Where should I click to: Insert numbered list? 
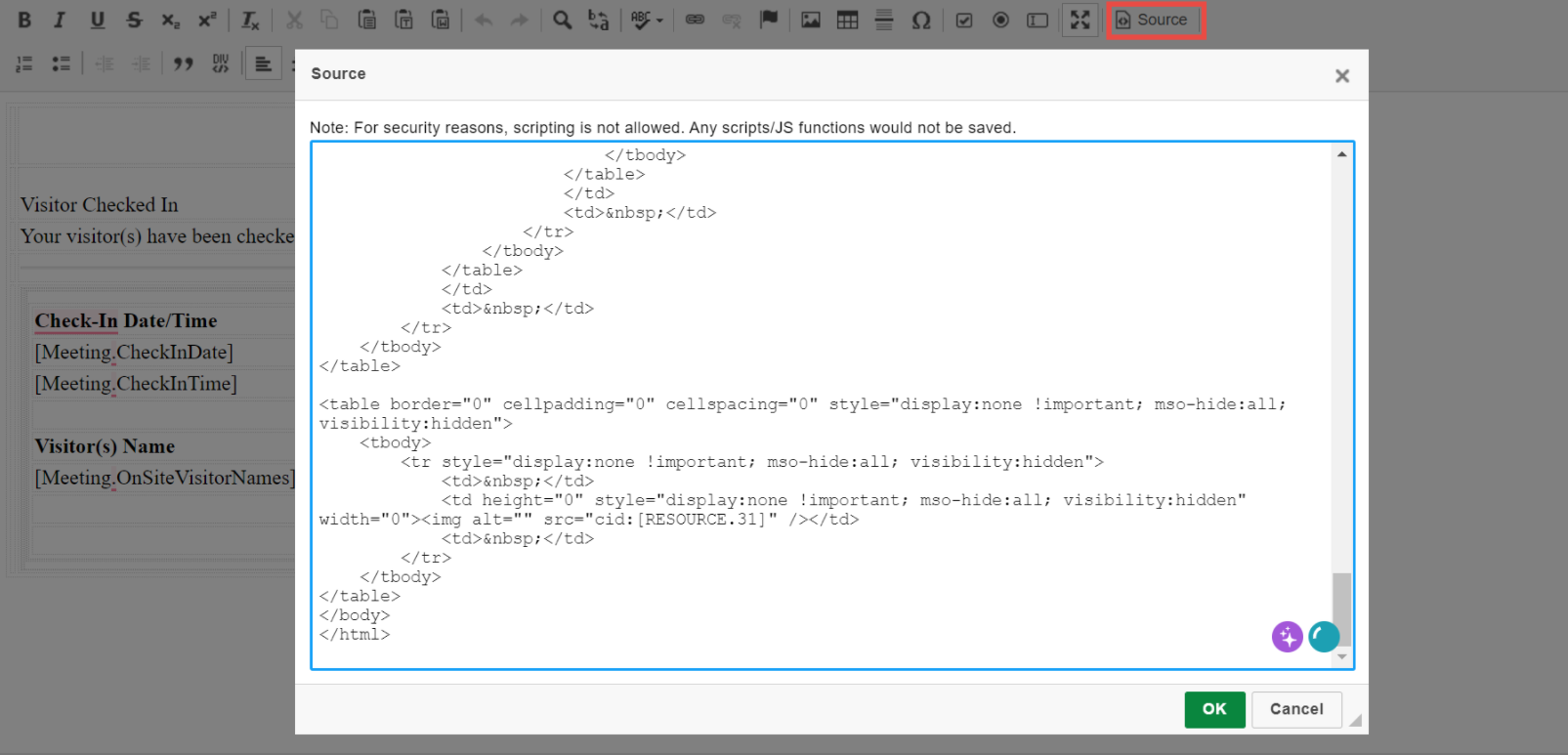tap(24, 63)
